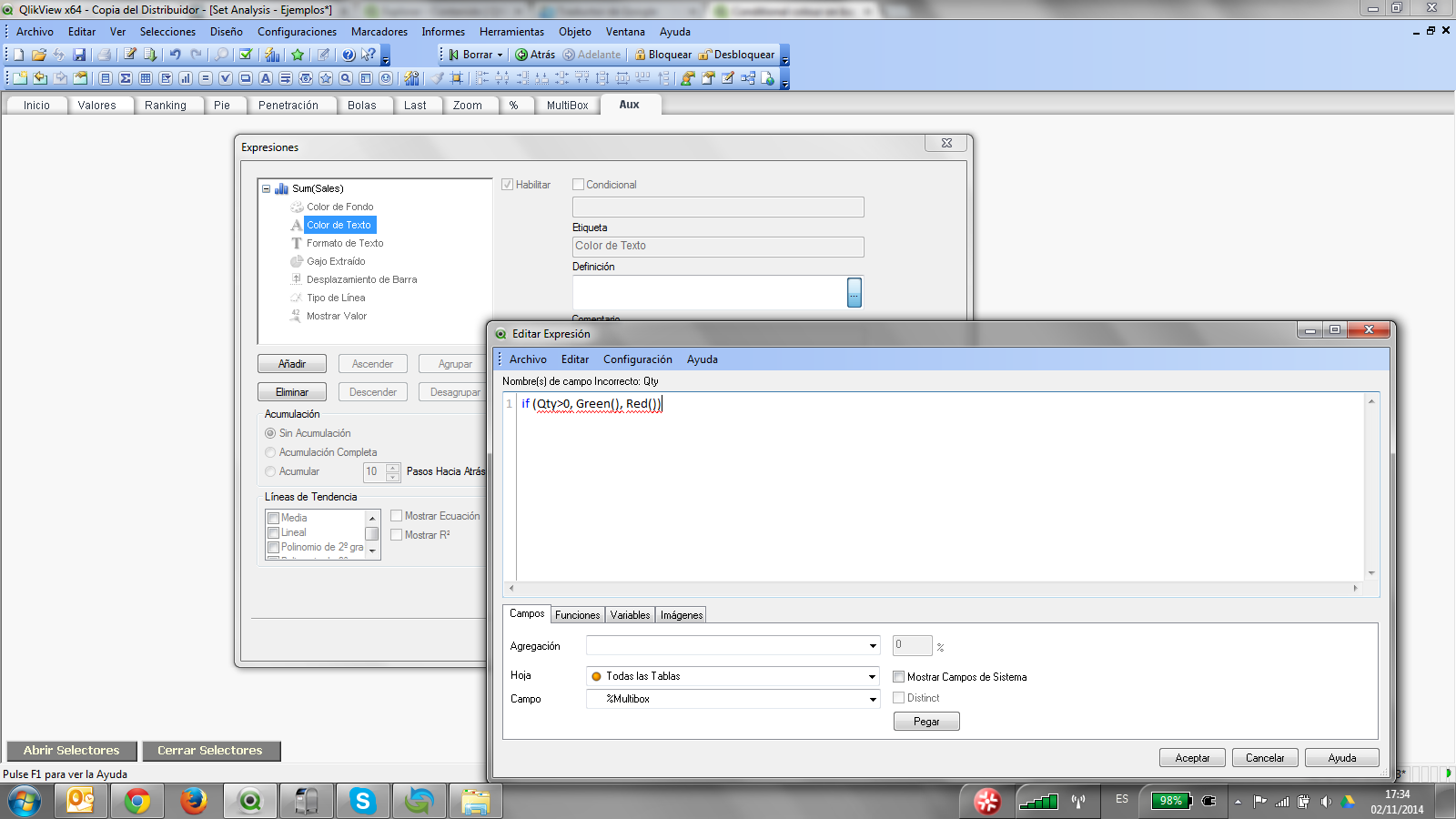Expand the main toolbar overflow options
The image size is (1456, 819).
[386, 56]
